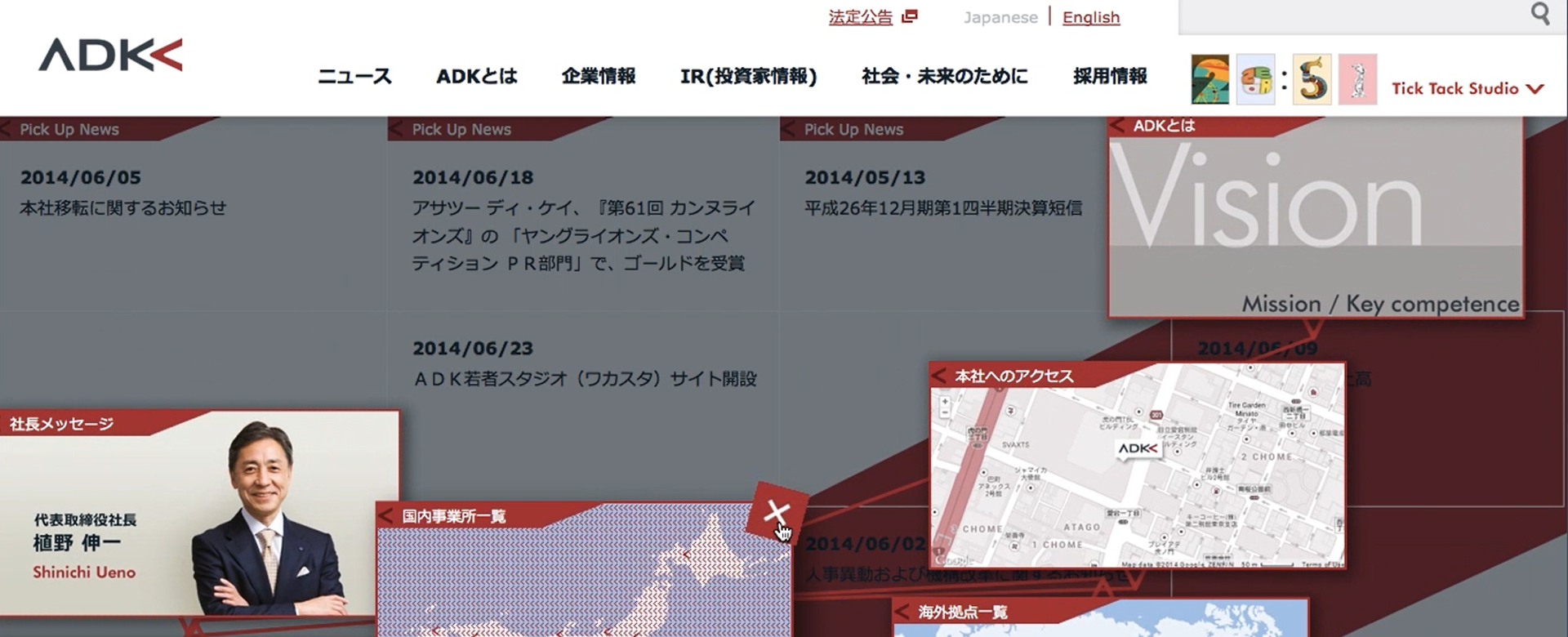Image resolution: width=1568 pixels, height=637 pixels.
Task: Click the ADK marker on the map
Action: tap(1138, 448)
